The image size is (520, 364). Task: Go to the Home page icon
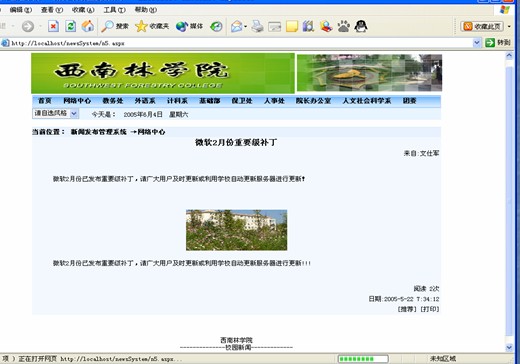pyautogui.click(x=88, y=26)
